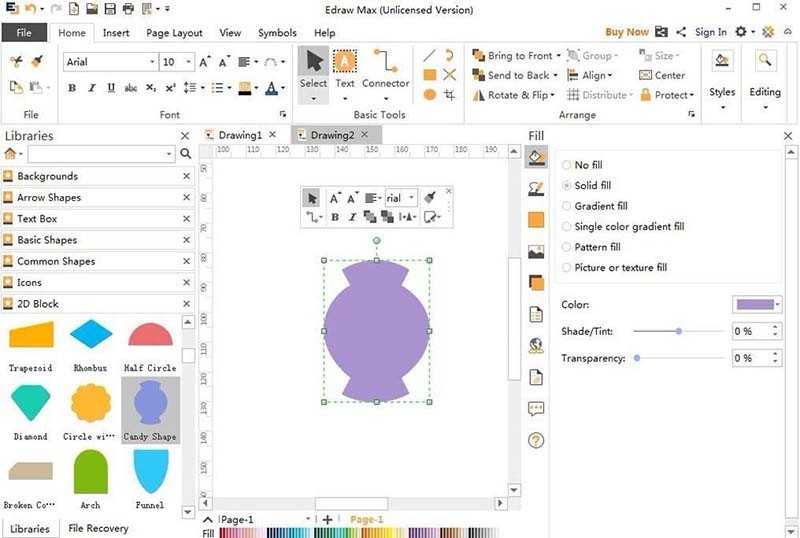The width and height of the screenshot is (800, 538).
Task: Select the Pattern fill option
Action: (x=591, y=247)
